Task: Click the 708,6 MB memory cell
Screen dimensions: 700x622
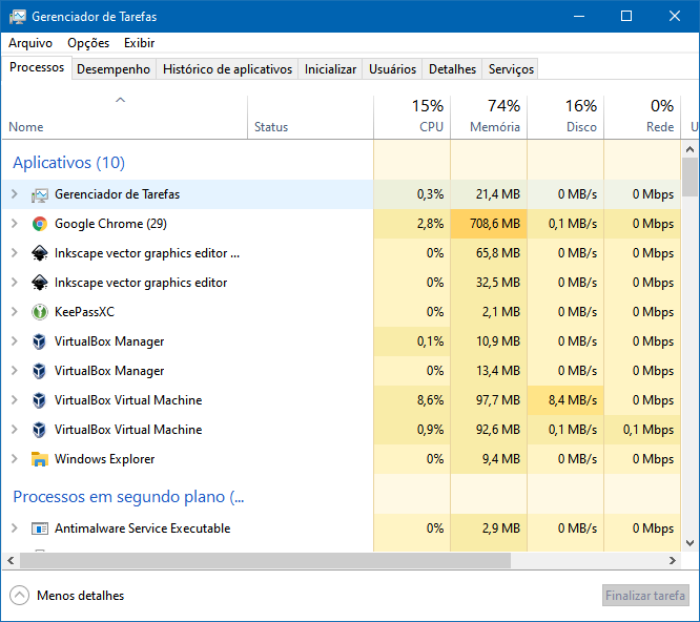Action: (489, 224)
